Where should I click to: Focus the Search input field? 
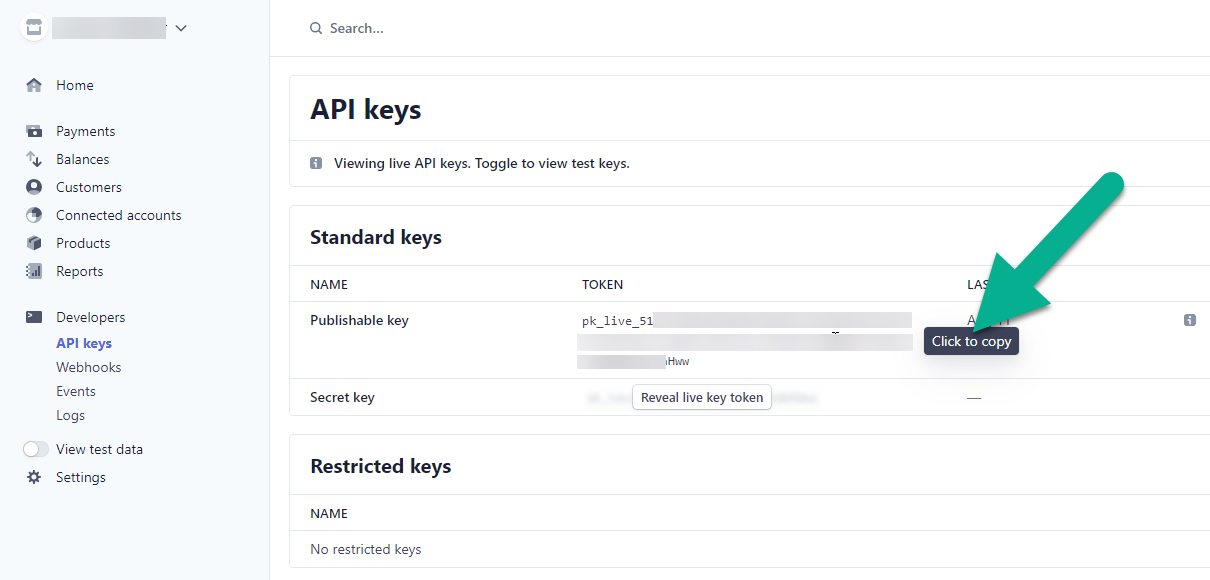pos(357,28)
